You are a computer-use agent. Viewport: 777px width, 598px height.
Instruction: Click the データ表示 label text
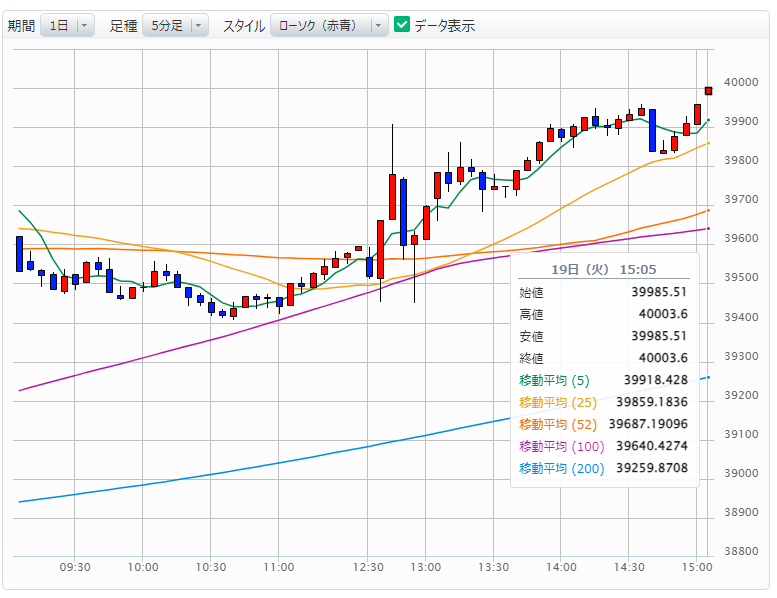pos(444,26)
